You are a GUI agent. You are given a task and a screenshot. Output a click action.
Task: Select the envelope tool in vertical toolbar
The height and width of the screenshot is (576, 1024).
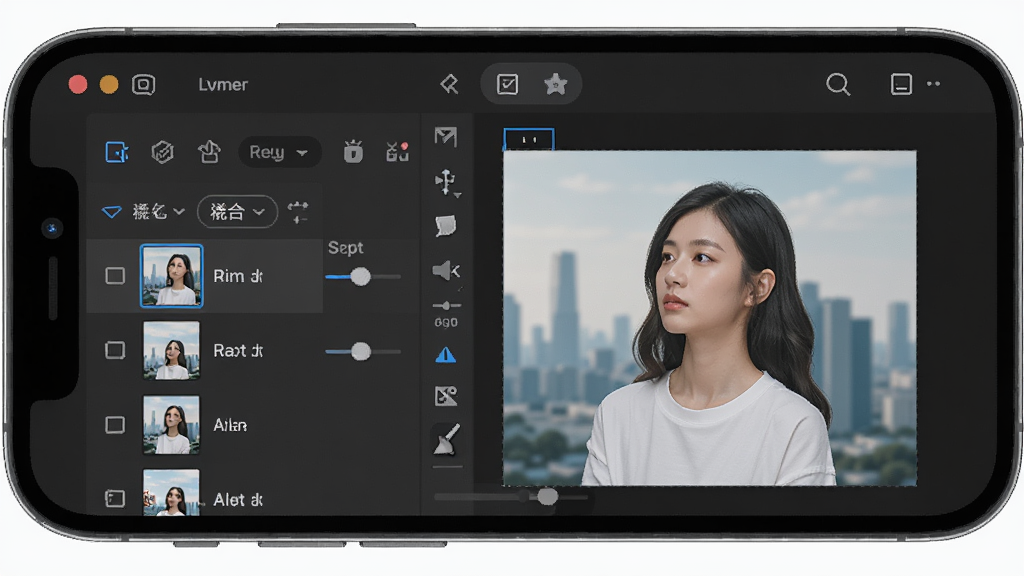point(445,136)
